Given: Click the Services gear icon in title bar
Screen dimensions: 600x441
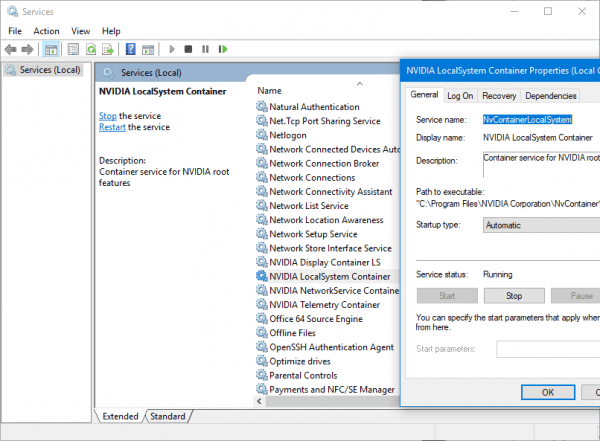Looking at the screenshot, I should coord(12,11).
